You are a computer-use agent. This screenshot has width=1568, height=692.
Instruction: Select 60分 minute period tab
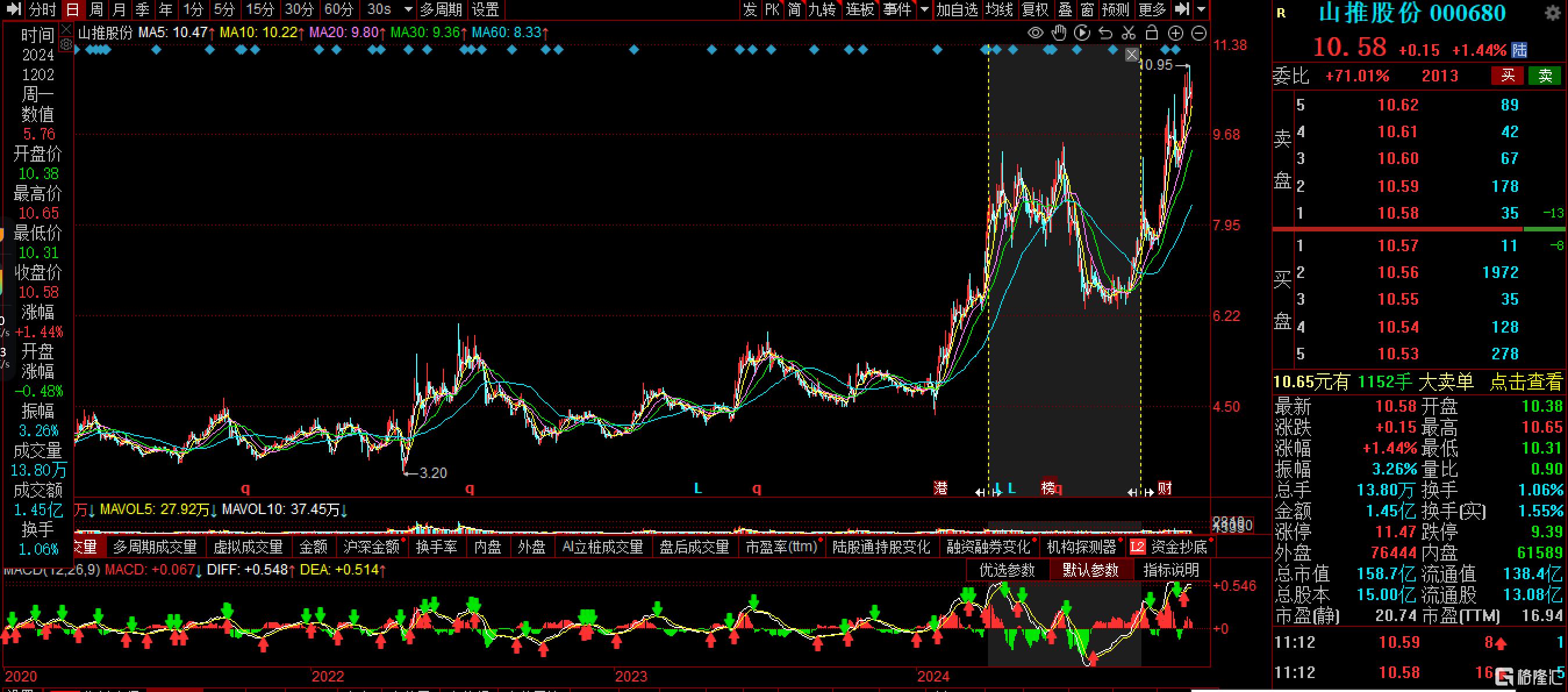click(339, 9)
